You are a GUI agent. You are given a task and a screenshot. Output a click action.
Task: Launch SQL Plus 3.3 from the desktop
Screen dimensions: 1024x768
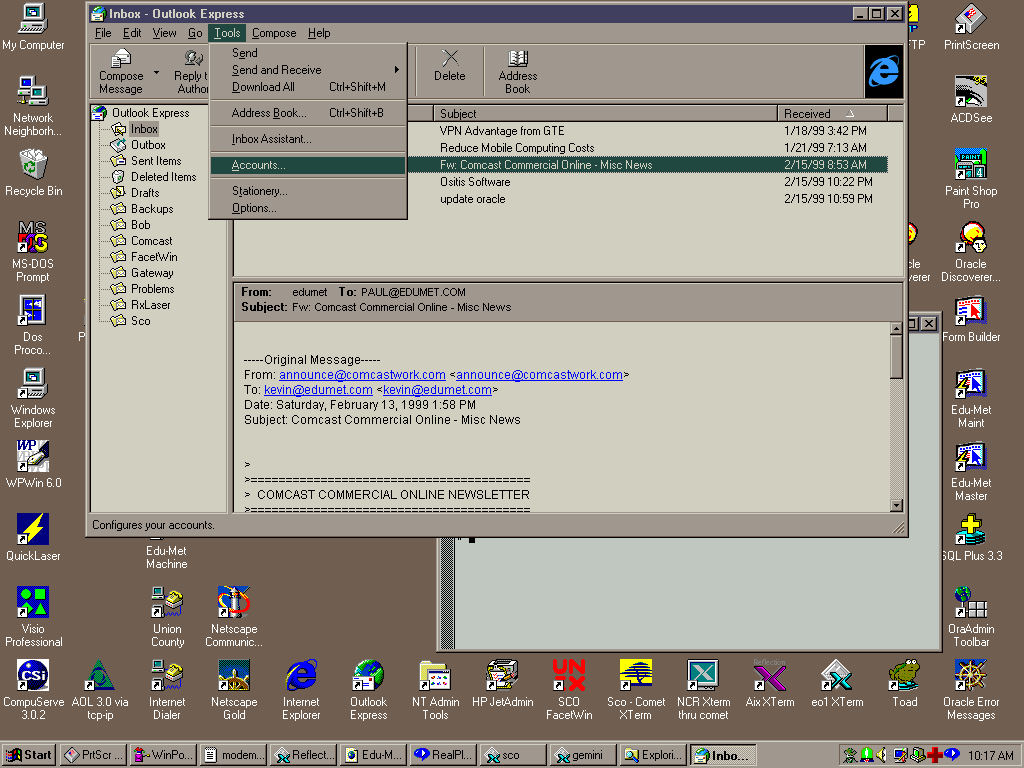pyautogui.click(x=971, y=537)
